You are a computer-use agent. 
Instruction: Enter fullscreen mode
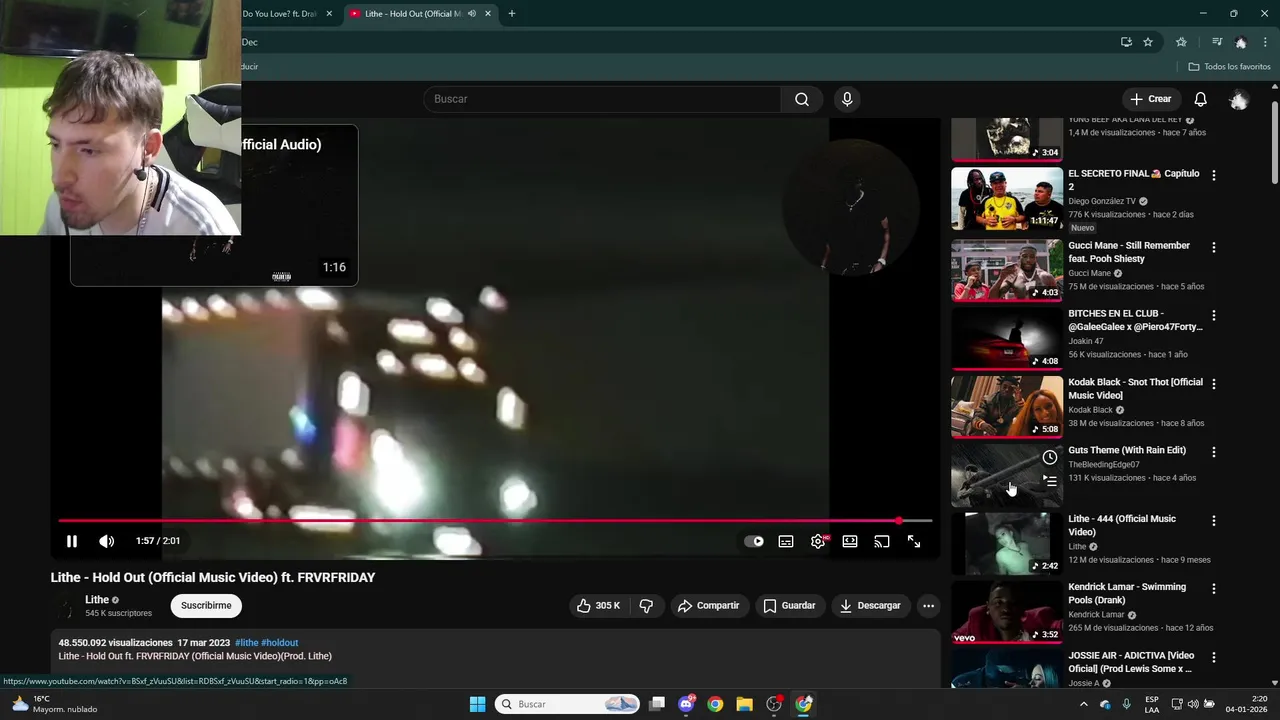click(914, 541)
